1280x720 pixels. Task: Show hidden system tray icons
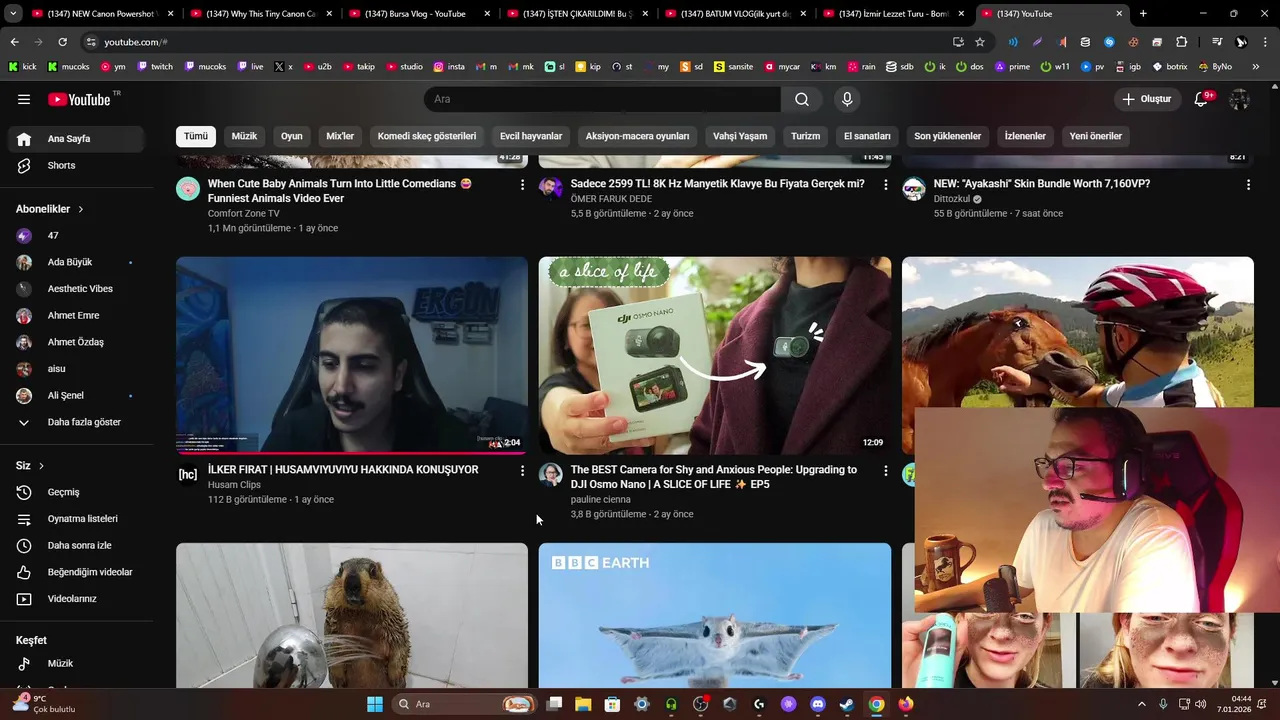tap(1142, 704)
